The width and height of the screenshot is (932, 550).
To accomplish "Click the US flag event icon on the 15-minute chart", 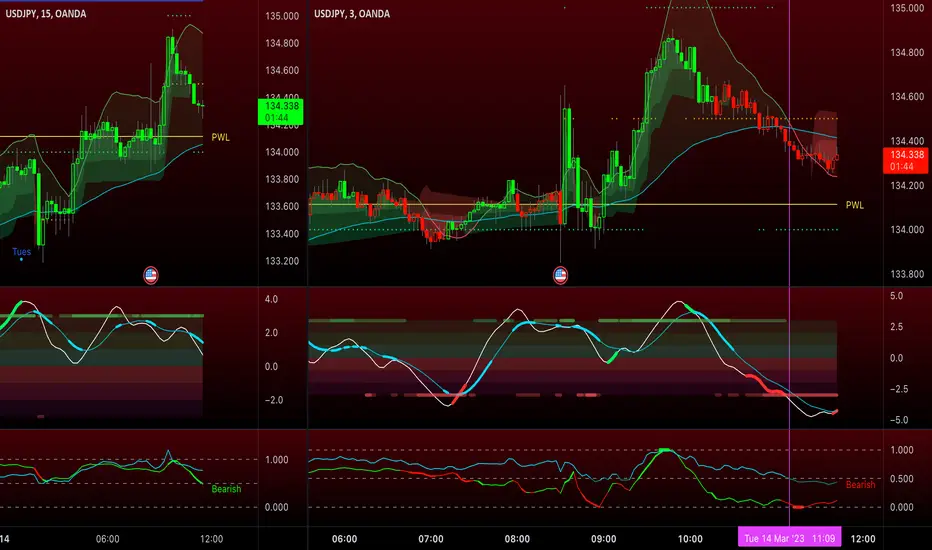I will [x=151, y=275].
